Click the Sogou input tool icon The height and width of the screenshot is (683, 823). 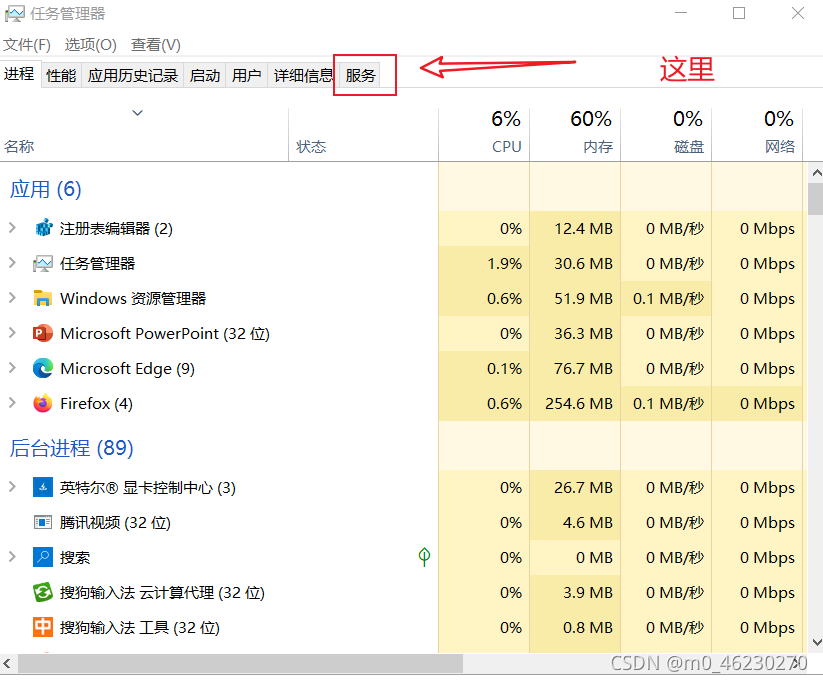43,627
